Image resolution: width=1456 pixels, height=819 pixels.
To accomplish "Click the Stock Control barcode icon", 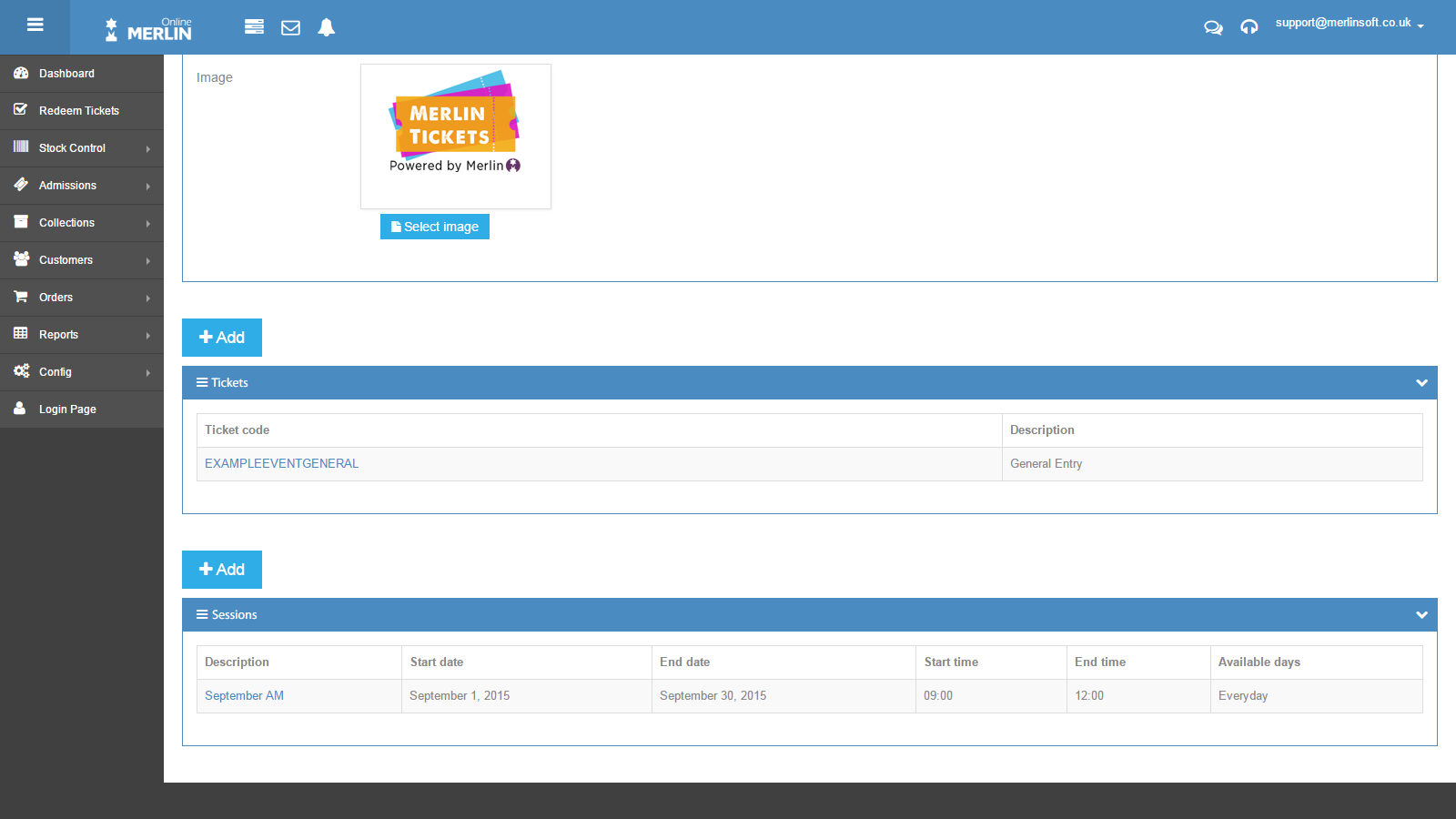I will (x=21, y=147).
